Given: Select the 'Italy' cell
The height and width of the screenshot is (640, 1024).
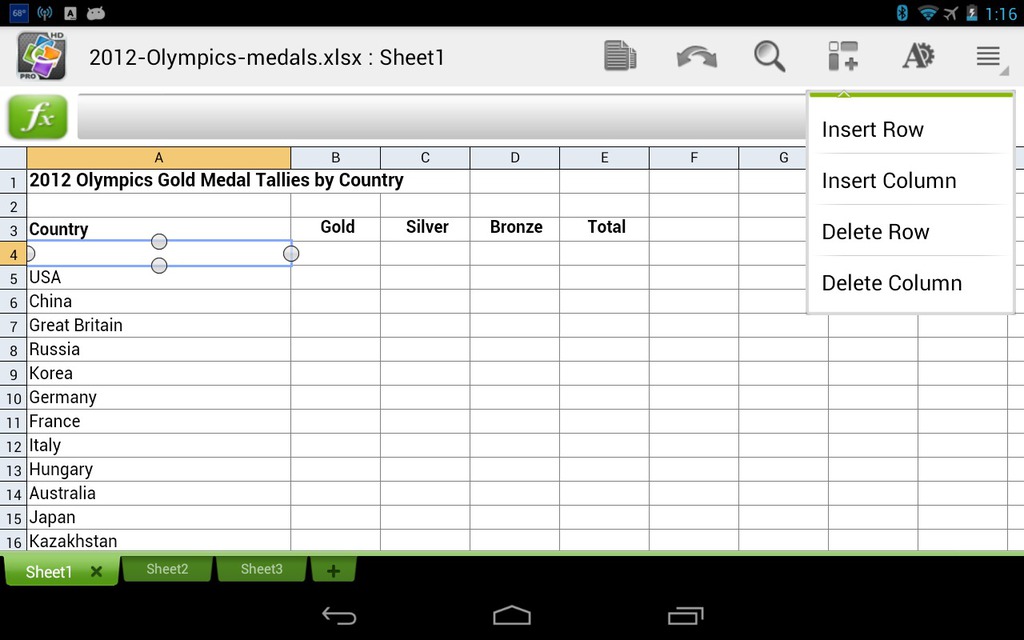Looking at the screenshot, I should [159, 445].
